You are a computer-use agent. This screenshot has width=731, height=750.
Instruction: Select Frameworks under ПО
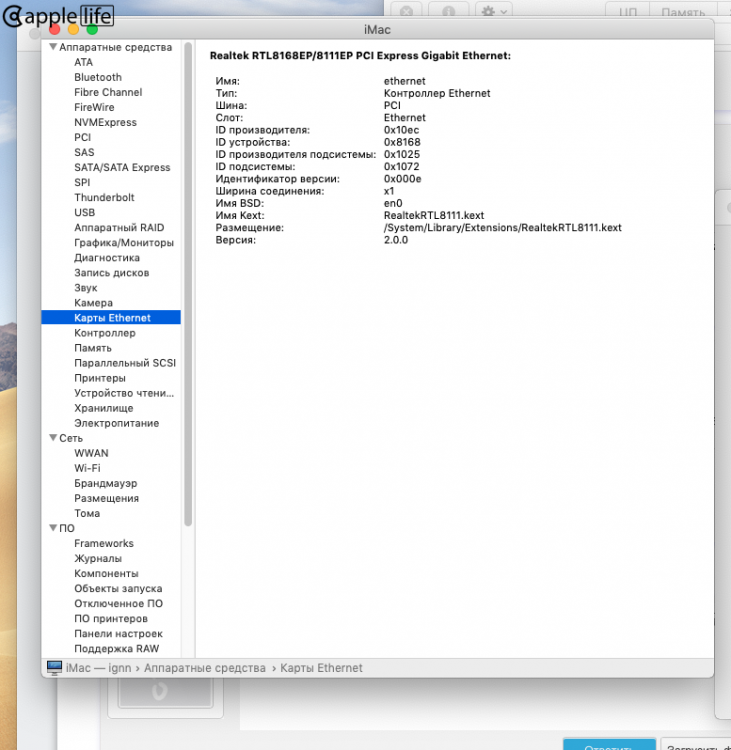(x=104, y=543)
